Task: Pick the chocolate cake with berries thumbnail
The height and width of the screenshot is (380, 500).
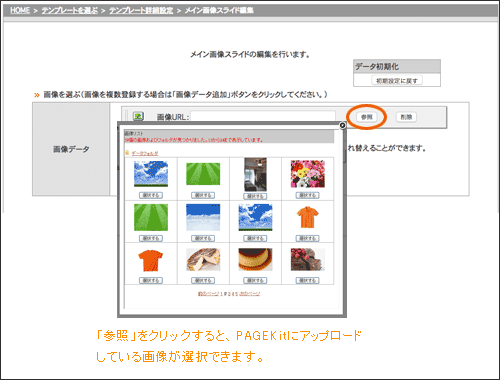Action: click(307, 259)
